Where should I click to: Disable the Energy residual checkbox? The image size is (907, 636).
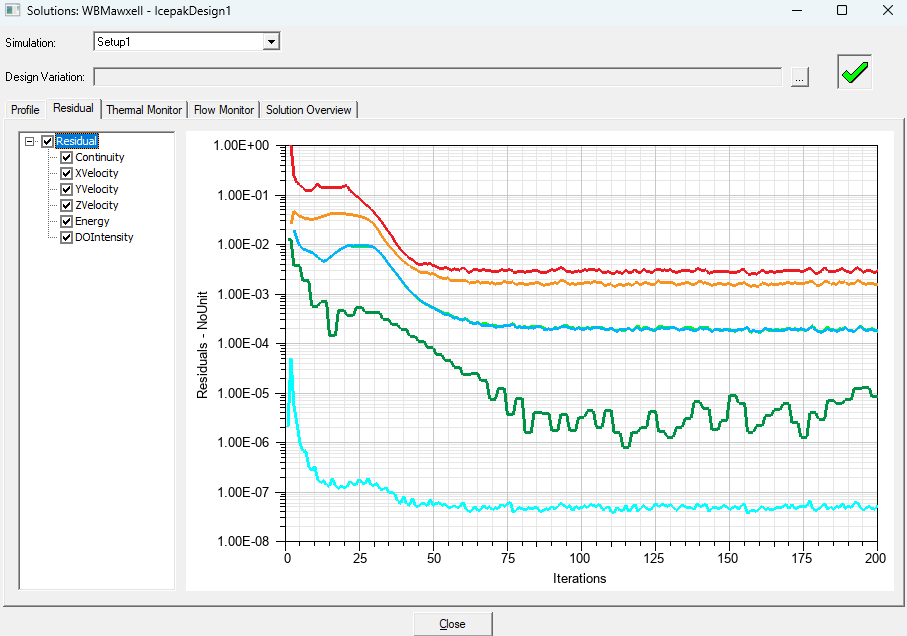click(x=67, y=221)
